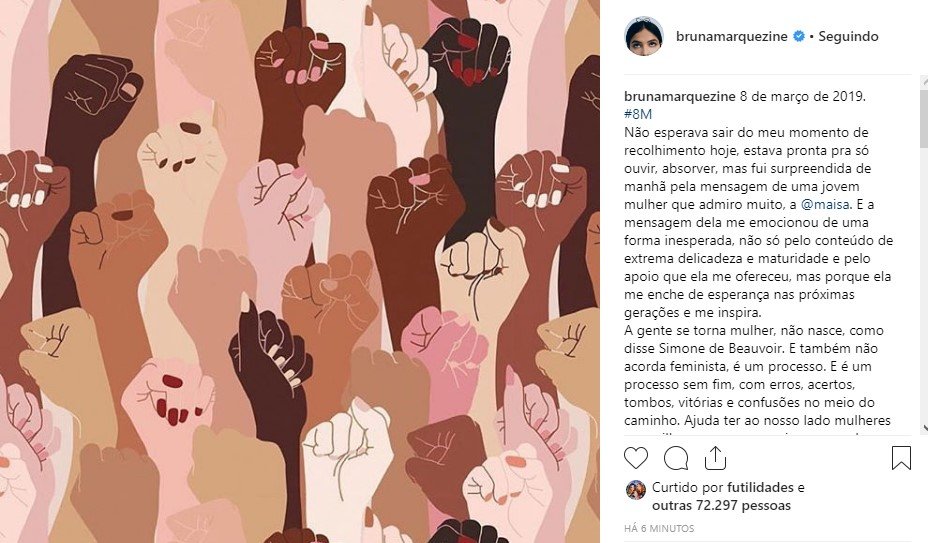The height and width of the screenshot is (543, 928).
Task: Click the scroll down arrow of the caption
Action: 924,428
